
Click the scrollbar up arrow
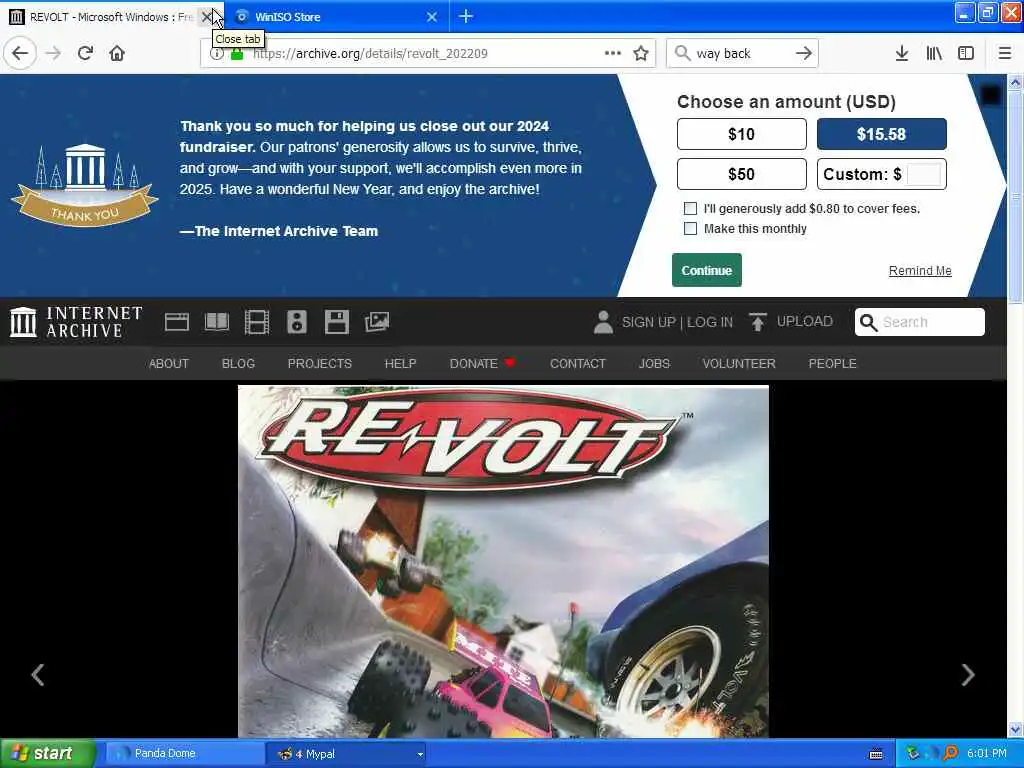pyautogui.click(x=1015, y=82)
